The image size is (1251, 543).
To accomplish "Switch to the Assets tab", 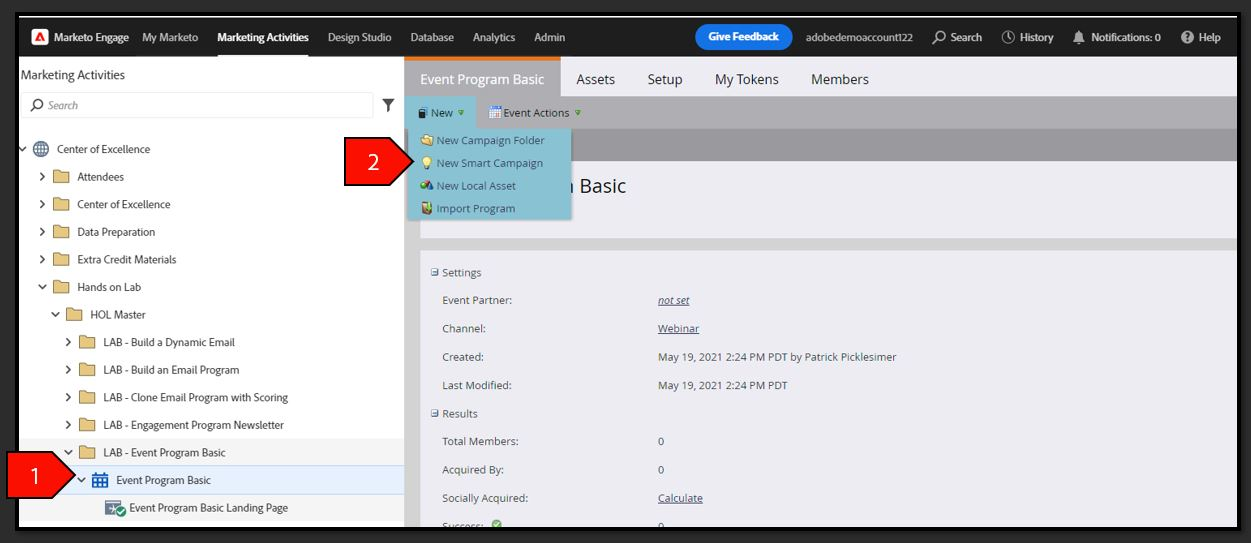I will [596, 79].
